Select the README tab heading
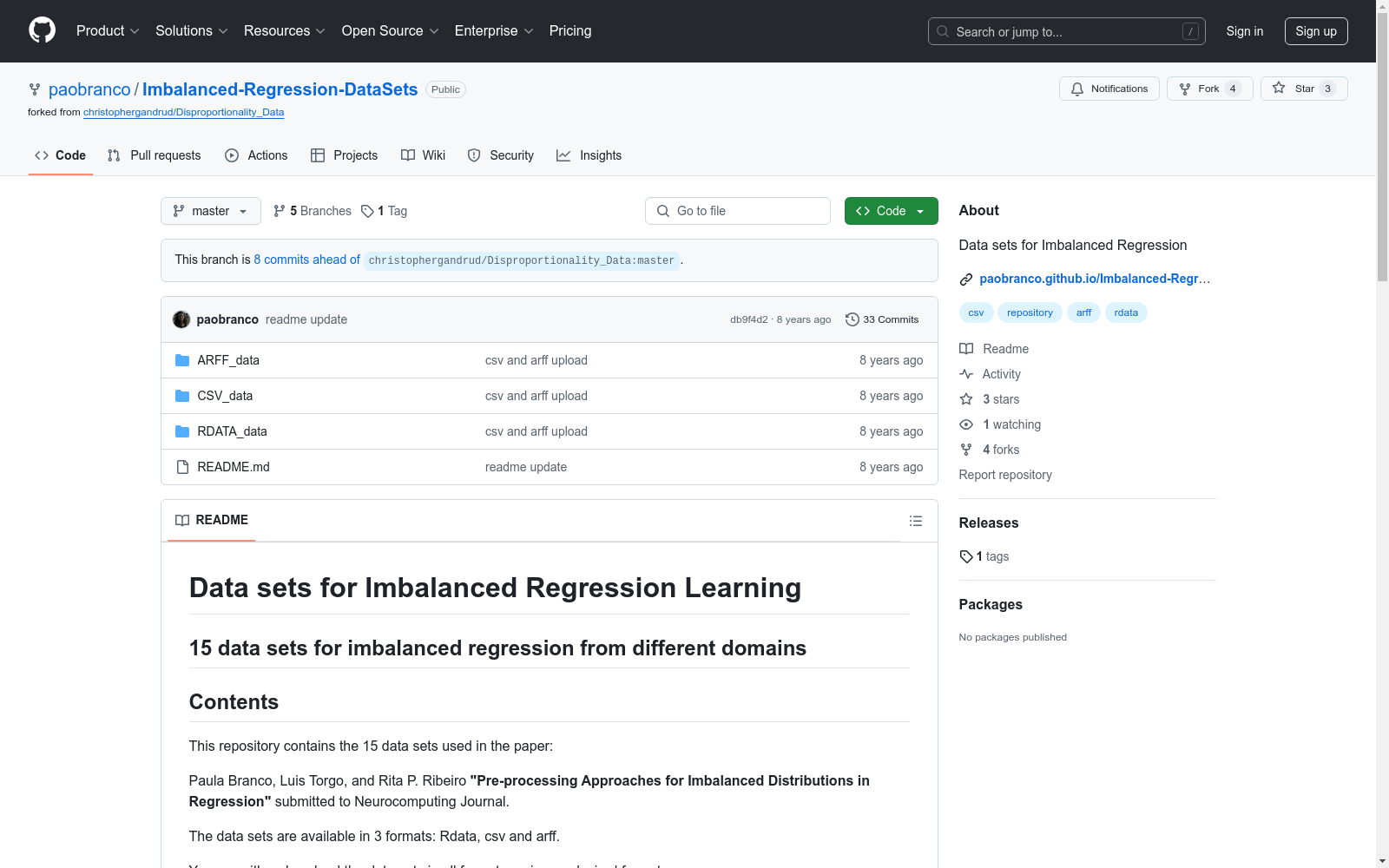 pos(212,520)
